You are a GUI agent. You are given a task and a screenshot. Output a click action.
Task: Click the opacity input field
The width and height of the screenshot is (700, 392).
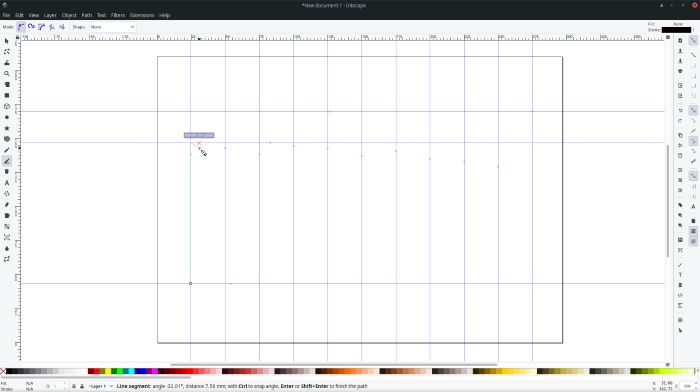(57, 386)
